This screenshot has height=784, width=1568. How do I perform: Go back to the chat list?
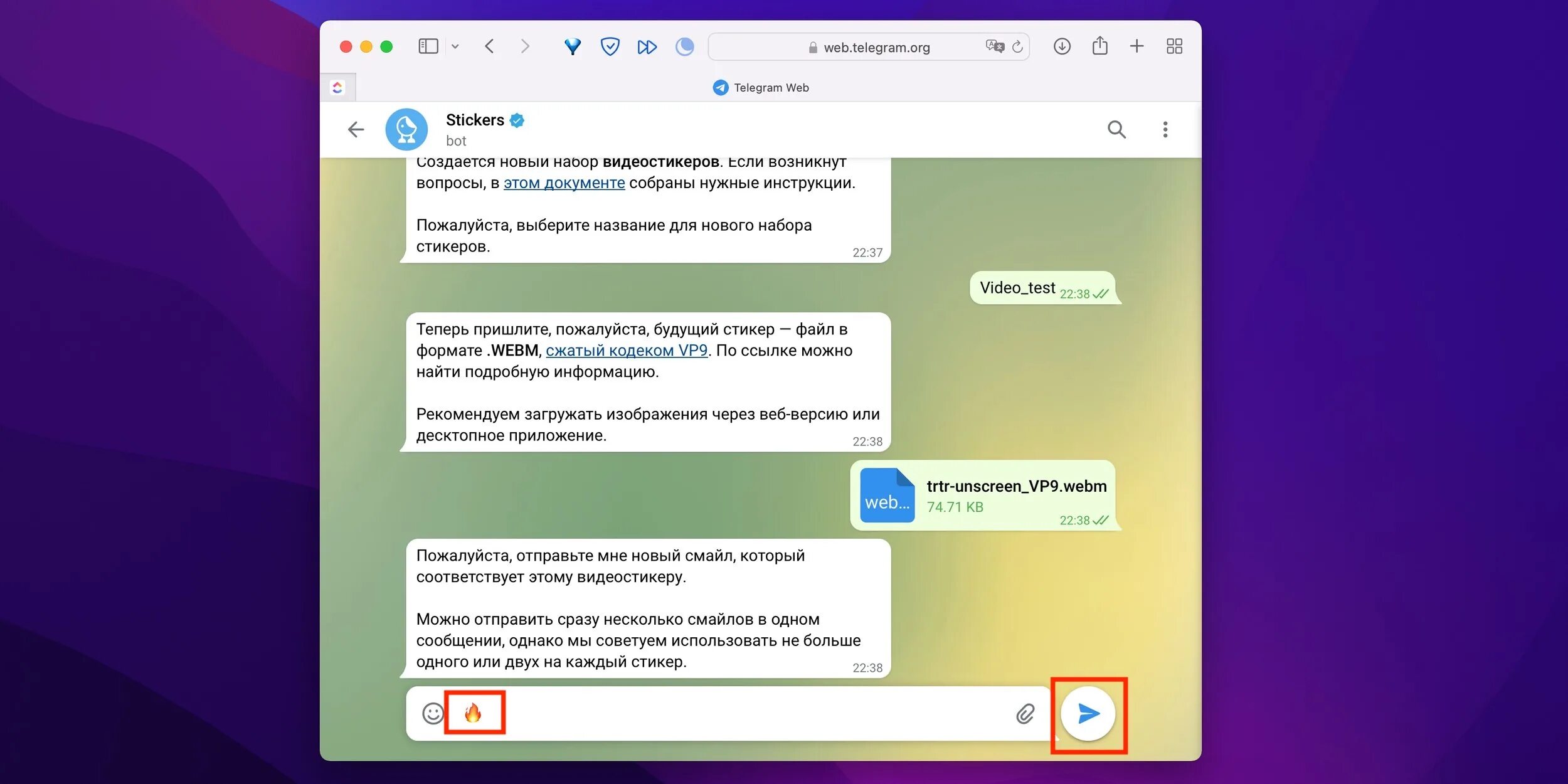356,130
